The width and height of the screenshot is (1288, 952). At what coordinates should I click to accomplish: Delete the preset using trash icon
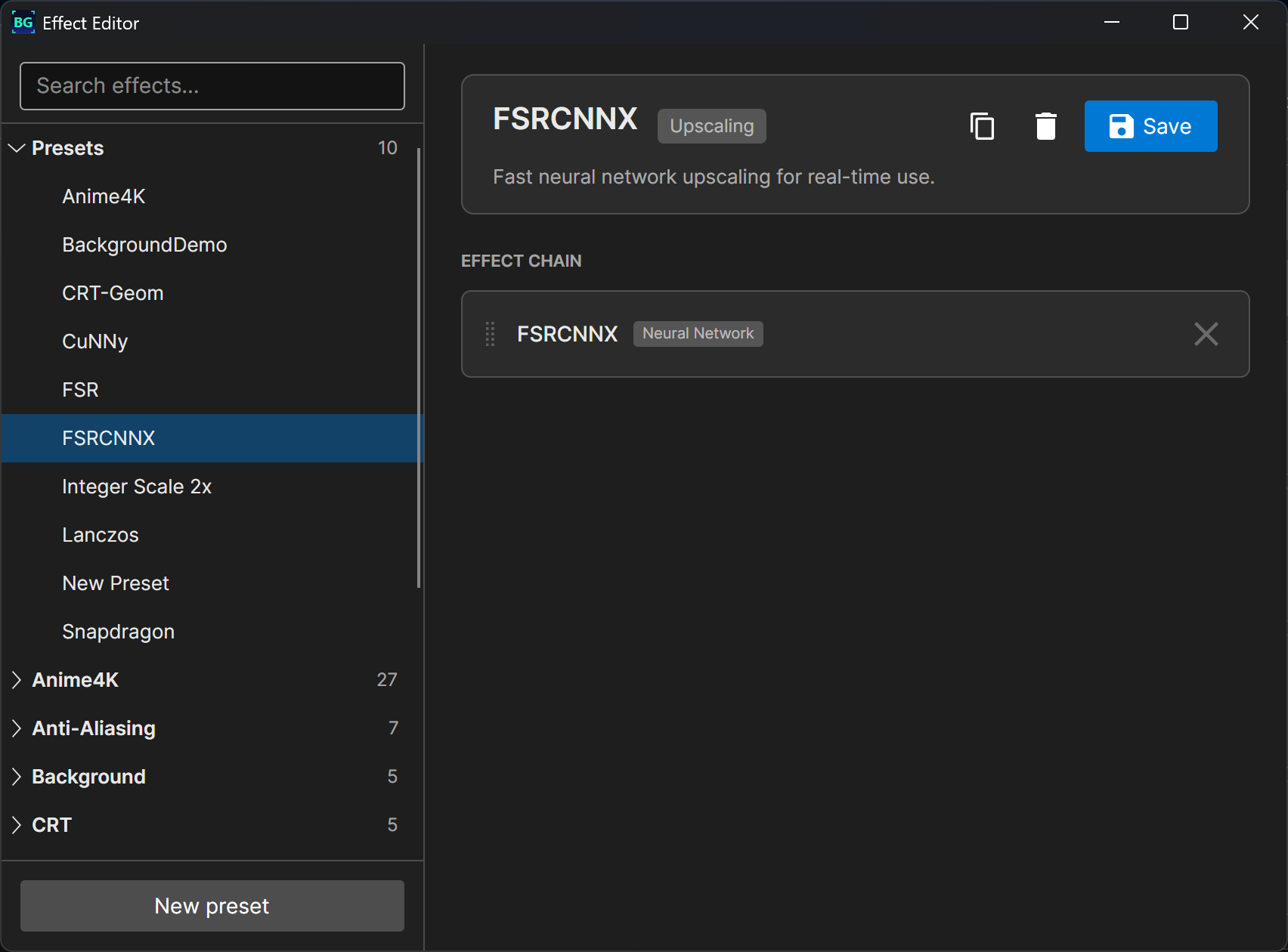[1046, 126]
